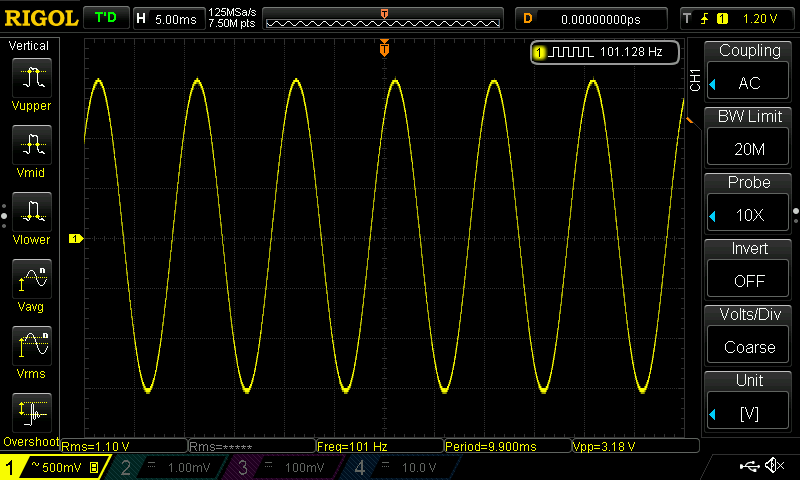
Task: Click the 125MSa/s sample rate readout
Action: pyautogui.click(x=232, y=12)
